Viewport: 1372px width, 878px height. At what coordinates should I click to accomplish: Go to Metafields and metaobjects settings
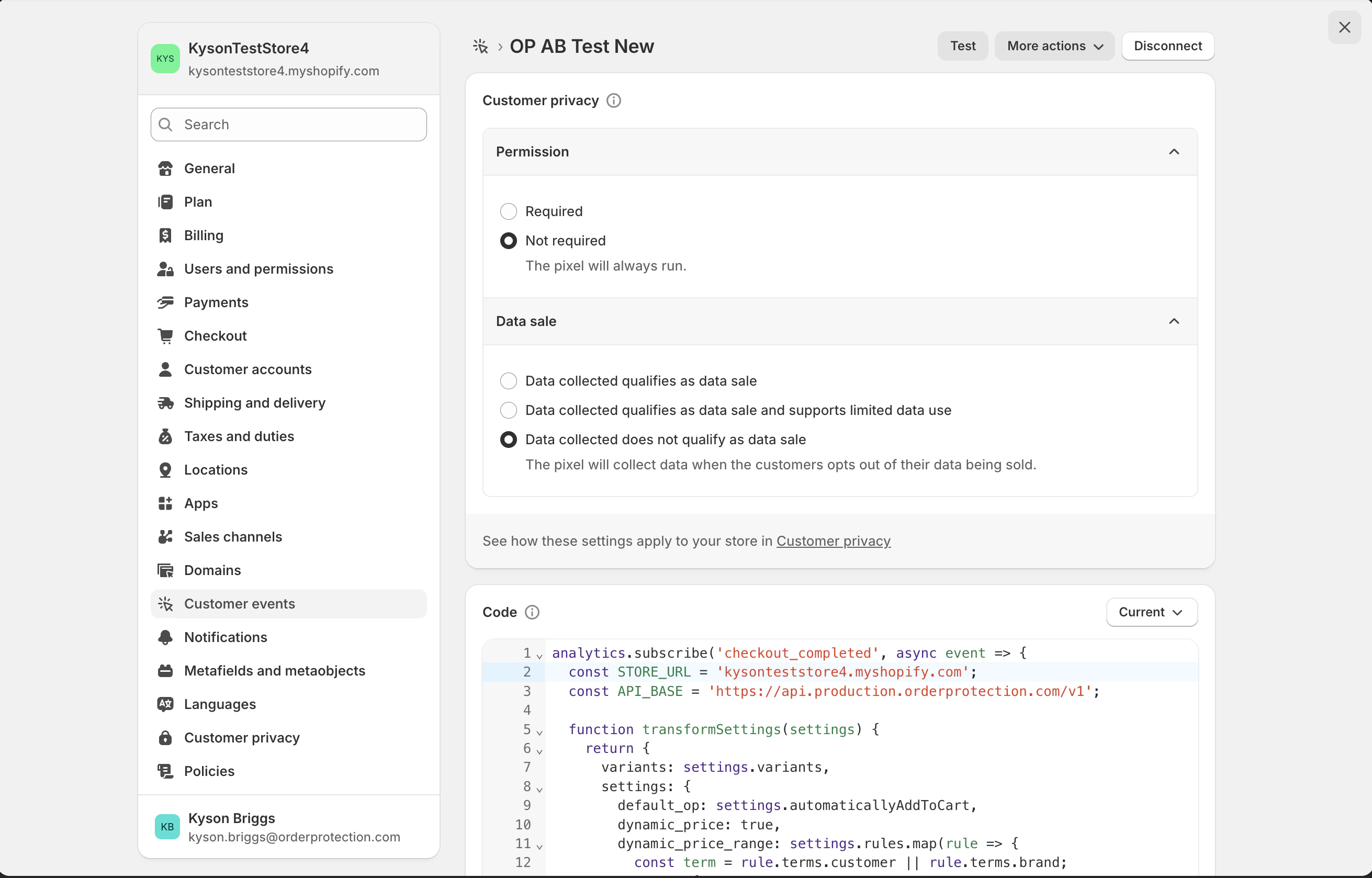pos(274,670)
